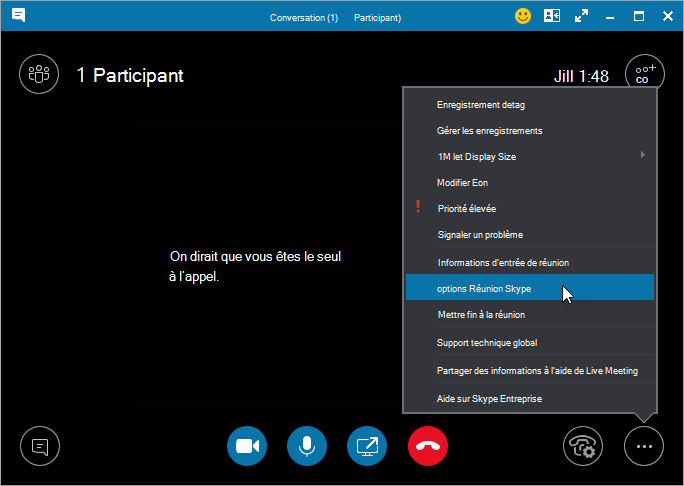Open 'options Réunion Skype' highlighted item
Viewport: 684px width, 486px height.
click(530, 287)
